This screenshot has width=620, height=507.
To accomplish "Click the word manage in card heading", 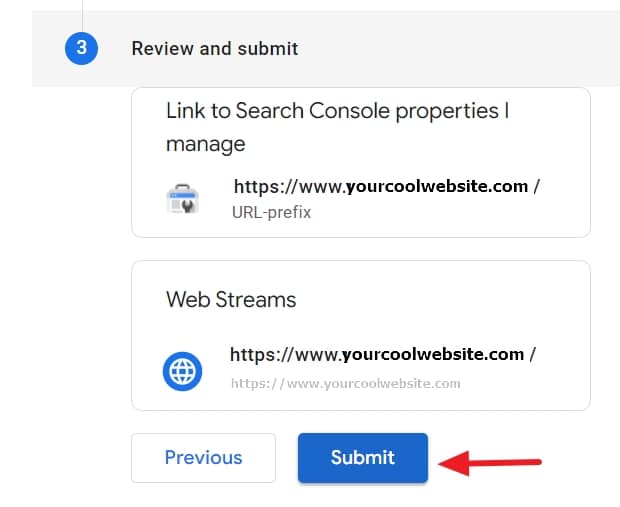I will point(206,144).
